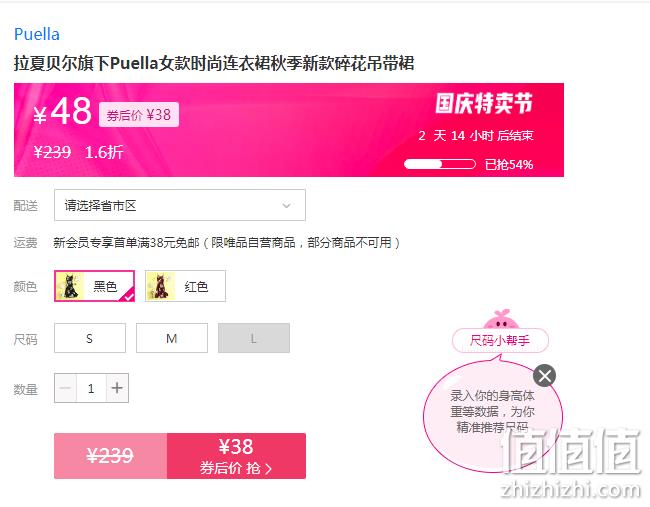Click the ¥38 券后价 抢 buy button
Image resolution: width=650 pixels, height=507 pixels.
(236, 456)
